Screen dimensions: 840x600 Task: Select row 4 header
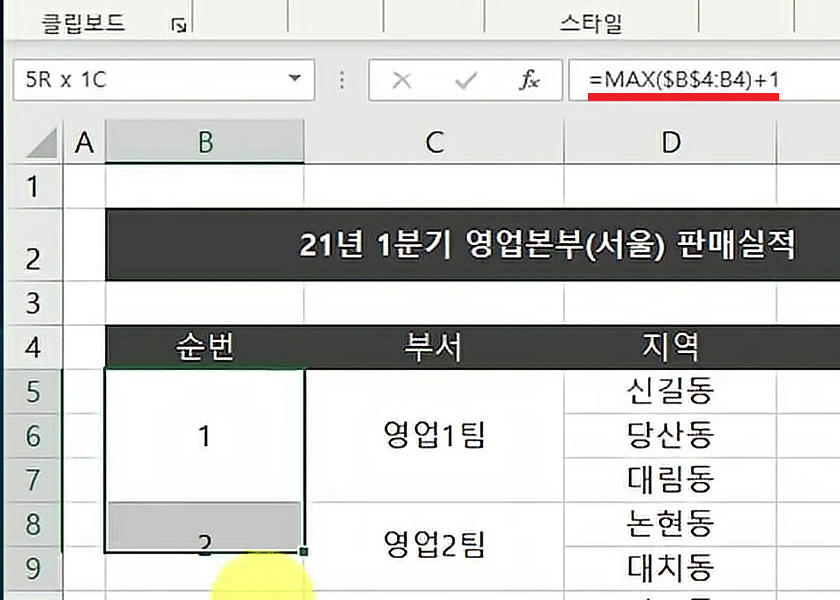(x=33, y=347)
